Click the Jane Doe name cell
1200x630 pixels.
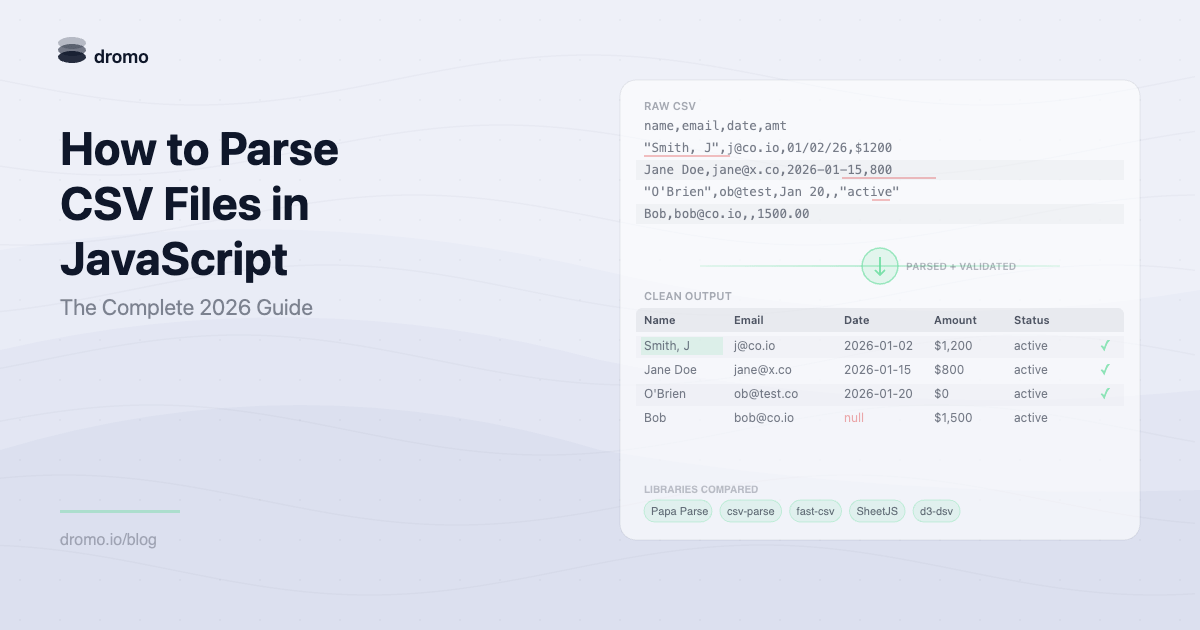pos(670,370)
